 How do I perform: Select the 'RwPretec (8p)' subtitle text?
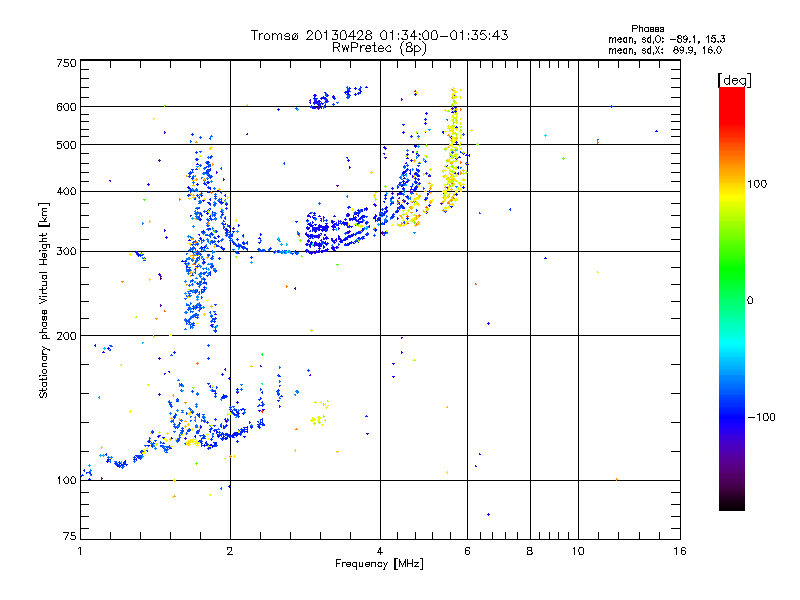pyautogui.click(x=379, y=48)
